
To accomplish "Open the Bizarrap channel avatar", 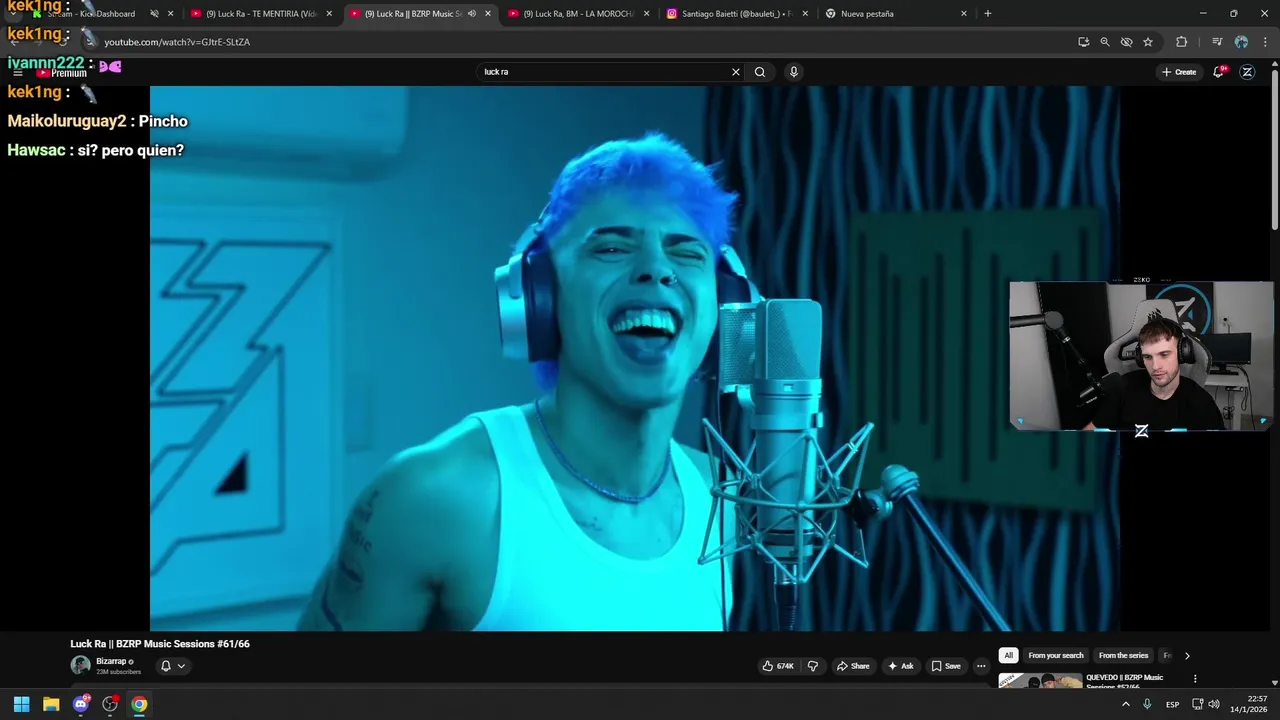I will pyautogui.click(x=80, y=665).
